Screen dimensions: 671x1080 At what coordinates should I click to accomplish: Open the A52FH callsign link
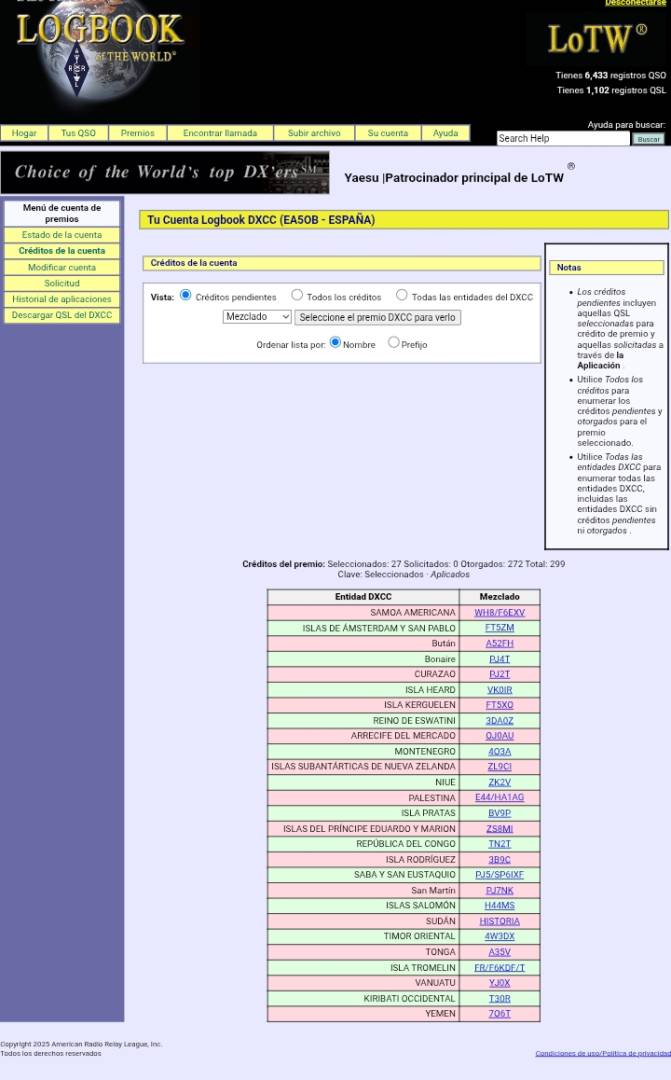pos(499,643)
